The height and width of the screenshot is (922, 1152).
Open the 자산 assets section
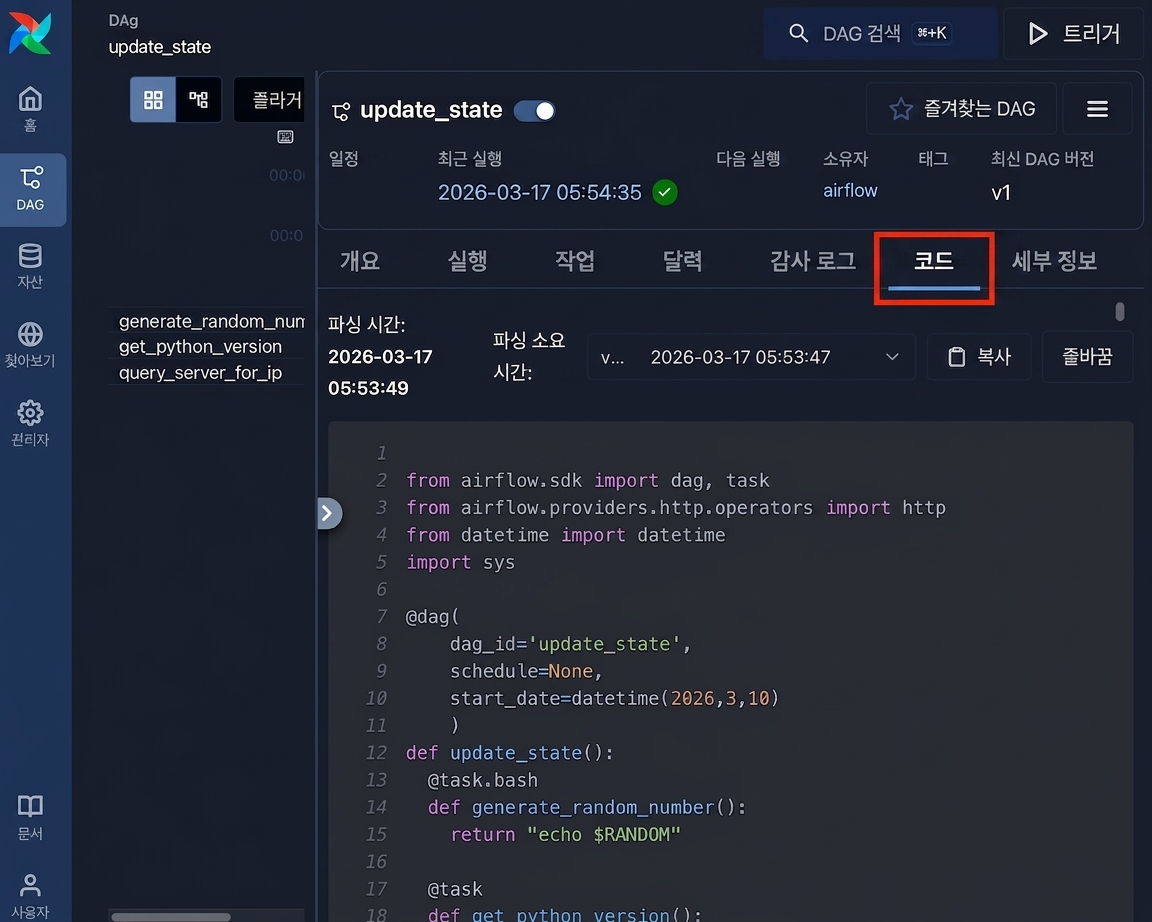(30, 267)
